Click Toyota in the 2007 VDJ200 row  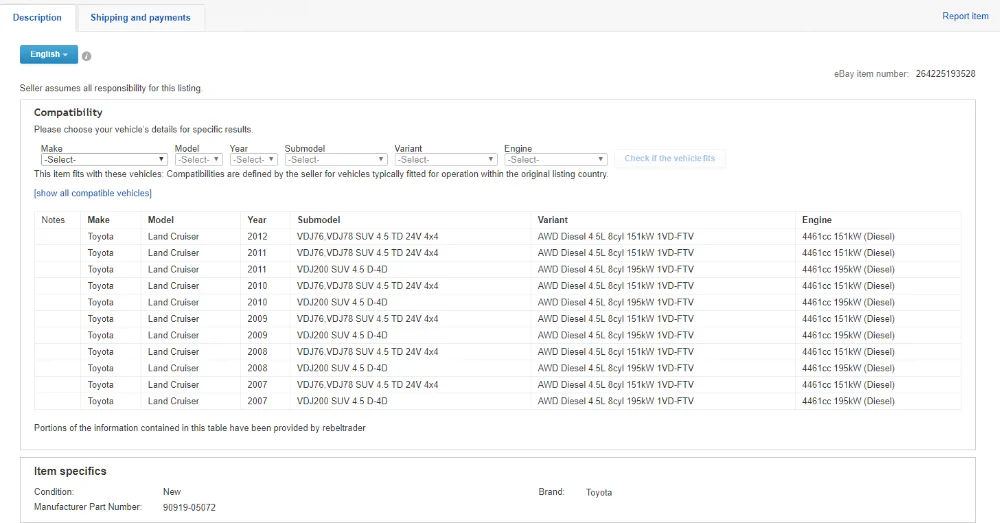point(100,401)
